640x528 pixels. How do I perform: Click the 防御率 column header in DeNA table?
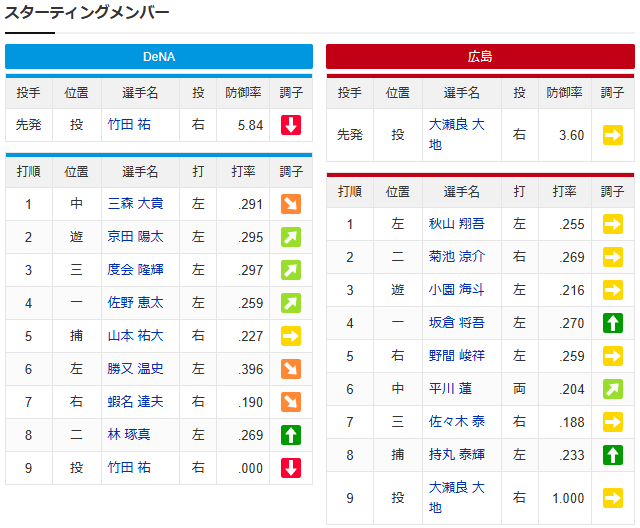pyautogui.click(x=243, y=93)
